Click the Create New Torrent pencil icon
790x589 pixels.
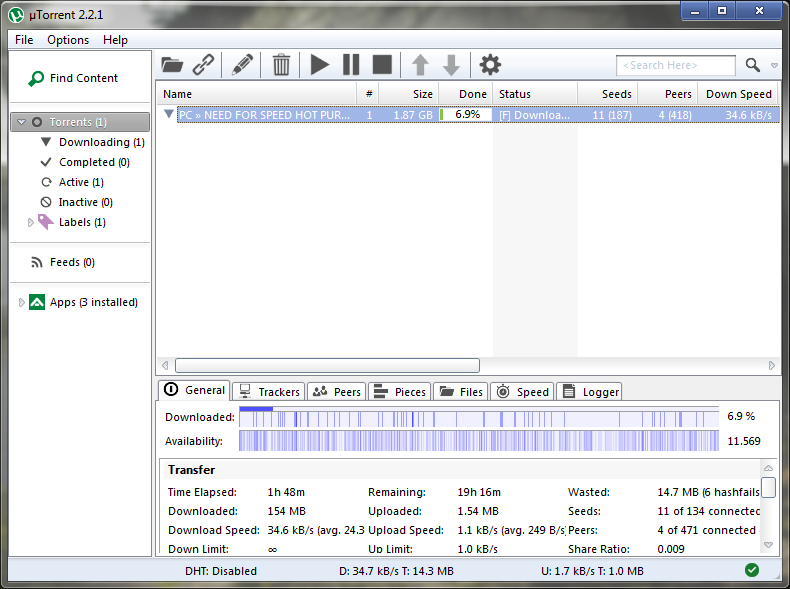(x=242, y=65)
